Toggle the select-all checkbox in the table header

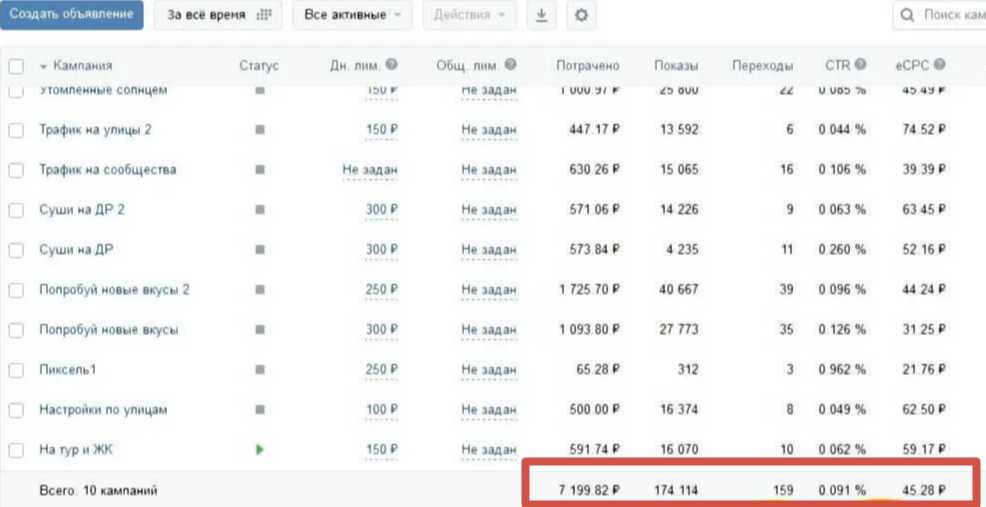click(16, 66)
